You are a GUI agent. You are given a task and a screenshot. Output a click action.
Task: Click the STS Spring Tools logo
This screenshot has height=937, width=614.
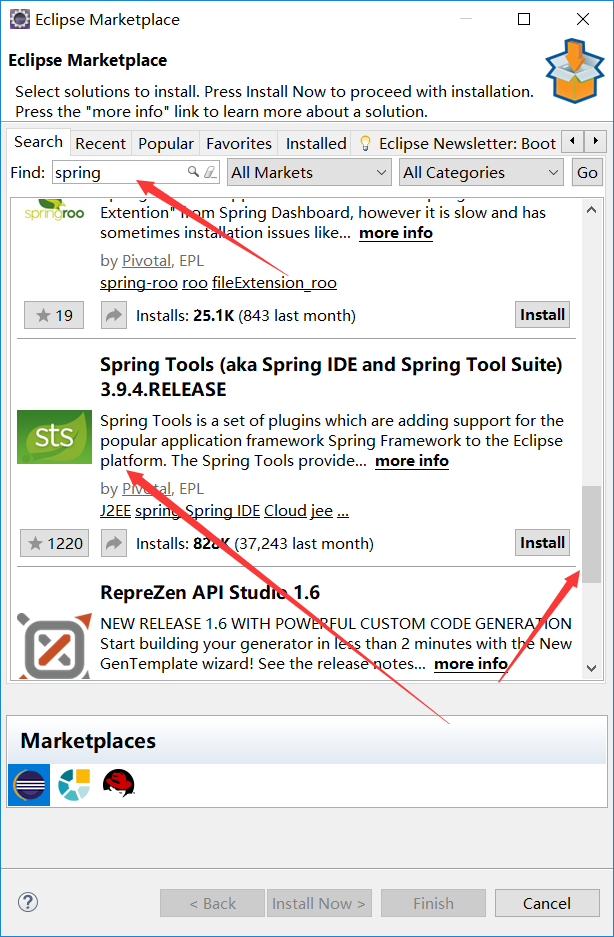click(x=54, y=437)
